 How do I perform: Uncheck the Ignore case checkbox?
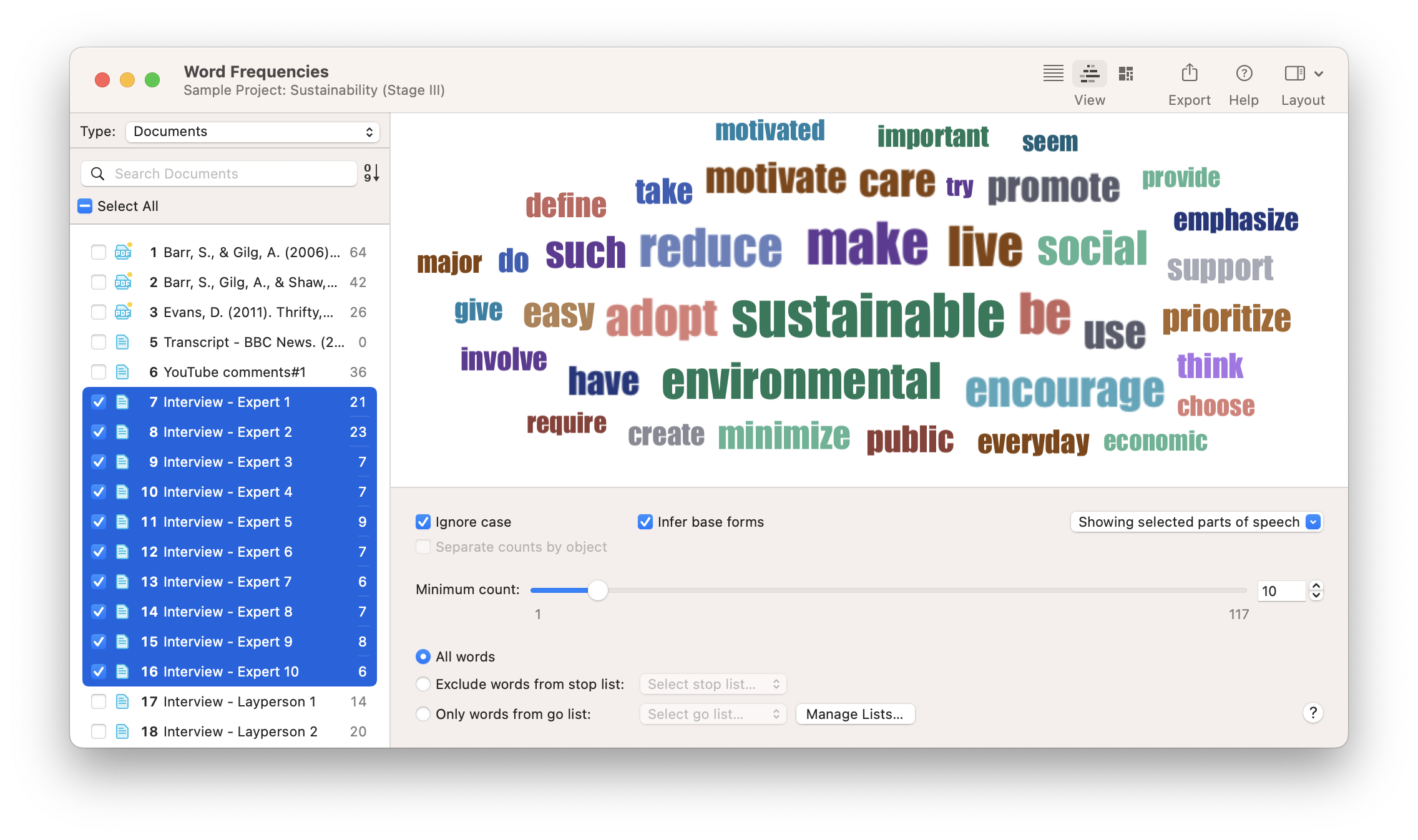click(x=423, y=522)
